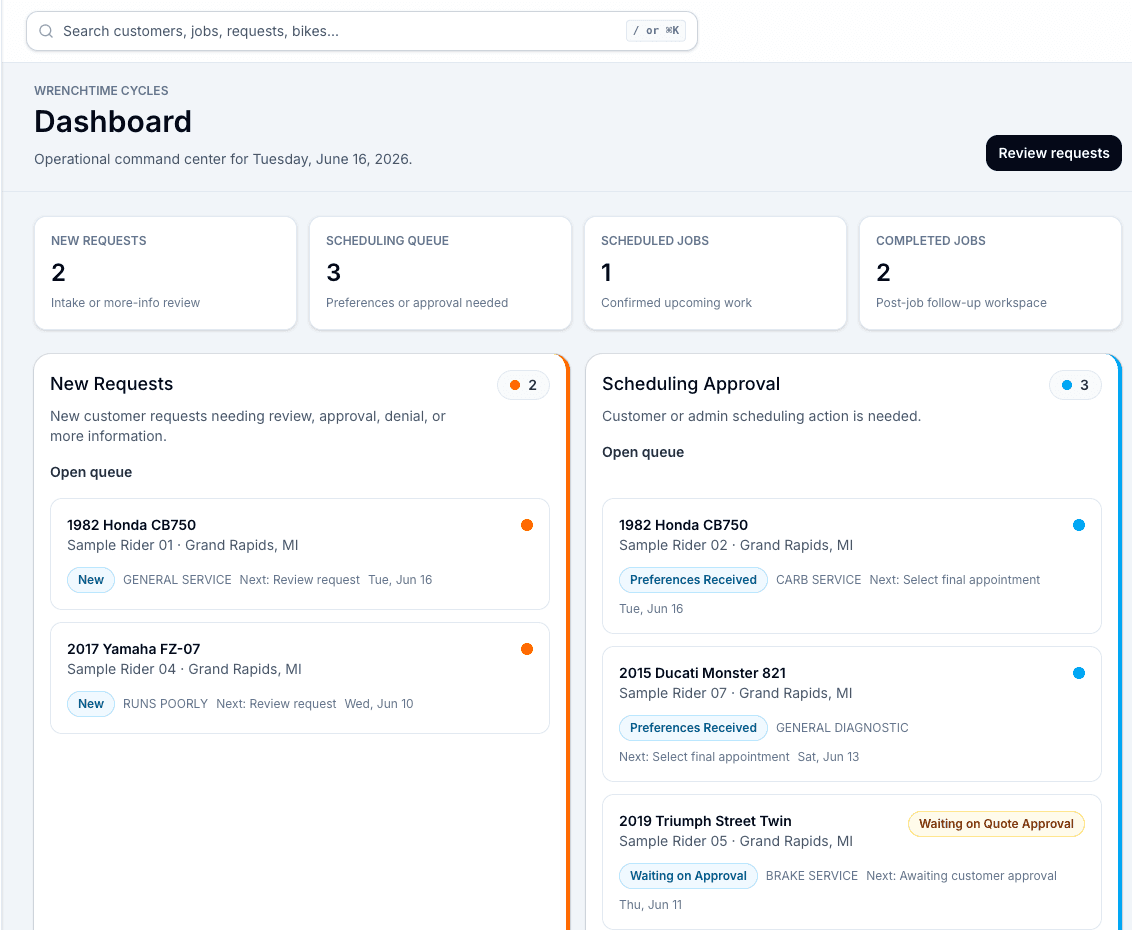The image size is (1132, 930).
Task: Click the Dashboard page heading
Action: coord(113,121)
